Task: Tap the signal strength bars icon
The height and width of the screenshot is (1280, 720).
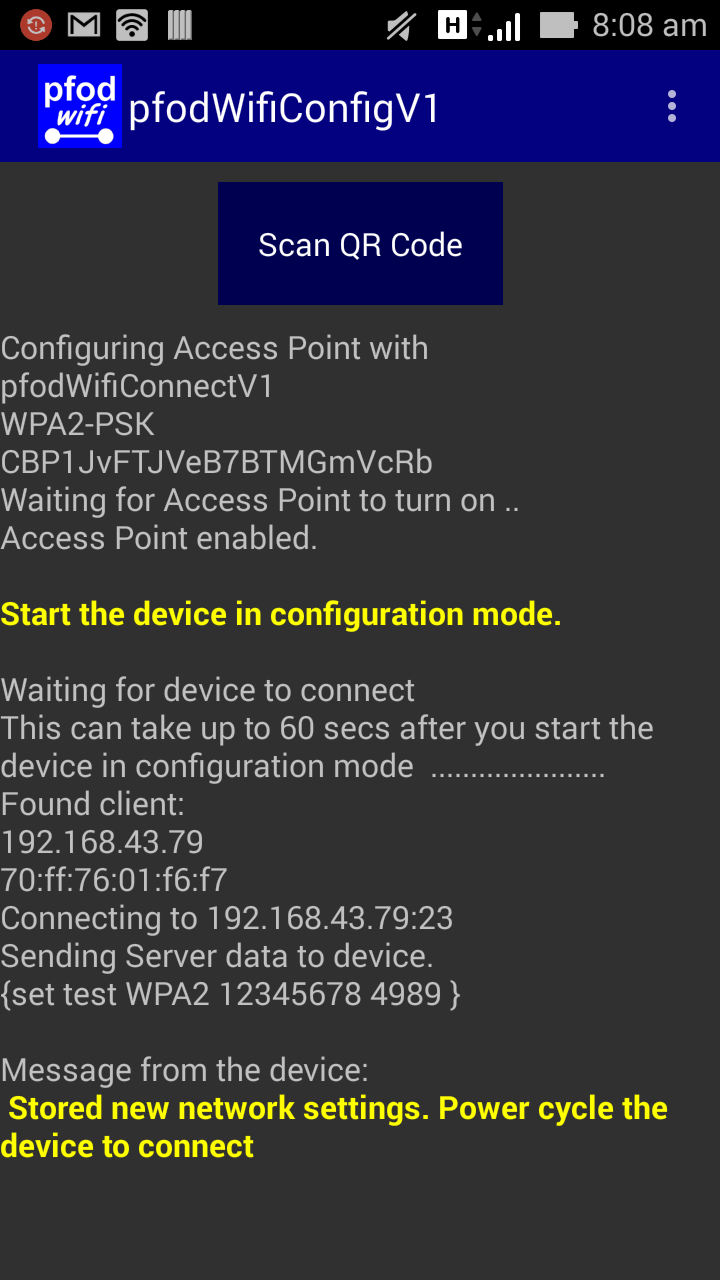Action: point(504,26)
